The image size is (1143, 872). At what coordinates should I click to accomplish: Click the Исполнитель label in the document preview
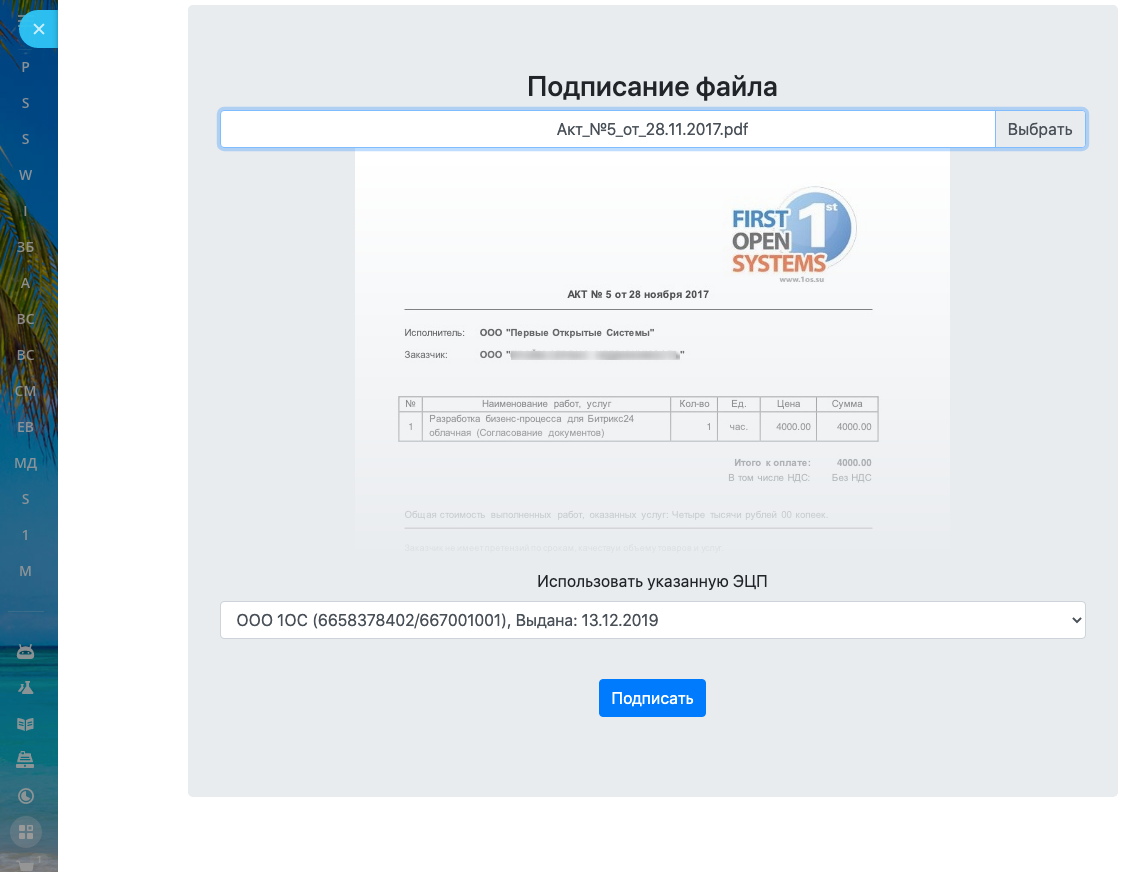(x=434, y=332)
